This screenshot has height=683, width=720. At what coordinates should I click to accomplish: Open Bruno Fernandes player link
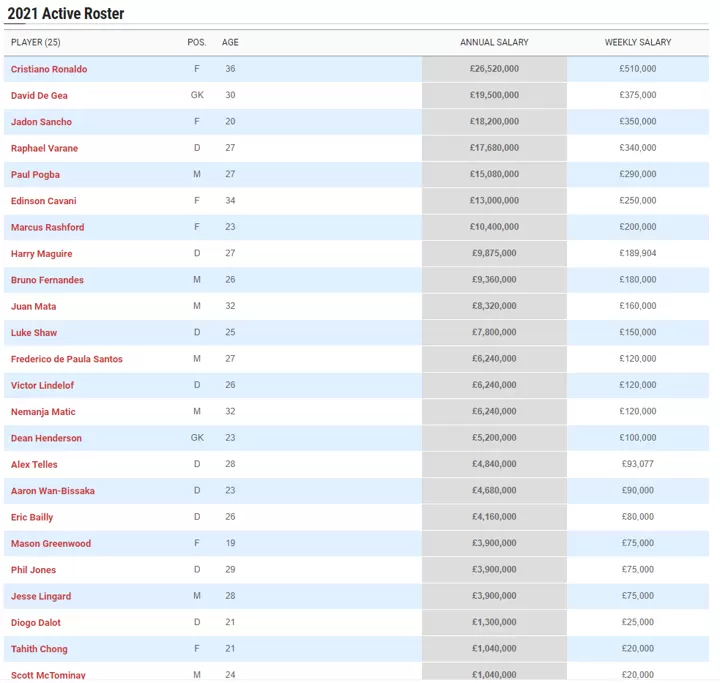pyautogui.click(x=47, y=280)
